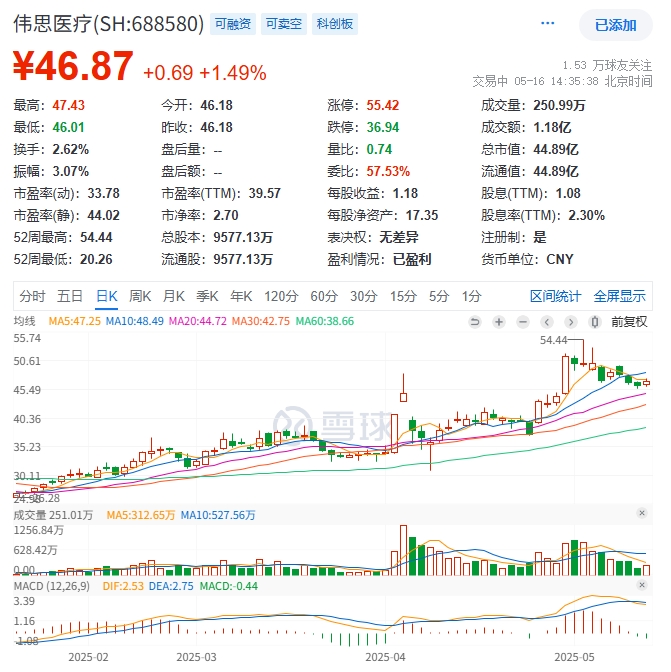Click the 1.53 万球友关注 followers text
This screenshot has width=671, height=672.
(607, 65)
